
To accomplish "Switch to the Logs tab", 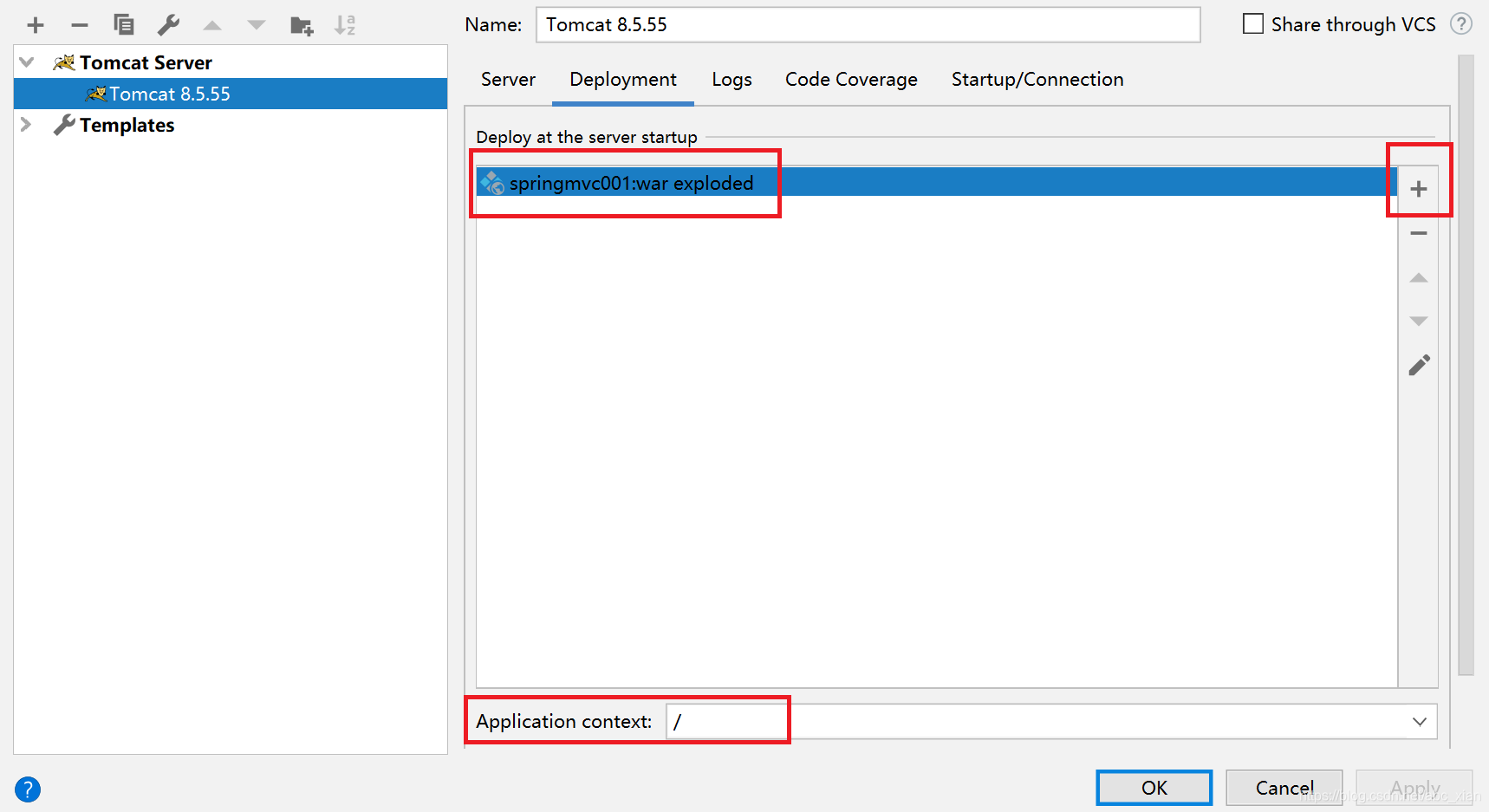I will [731, 80].
